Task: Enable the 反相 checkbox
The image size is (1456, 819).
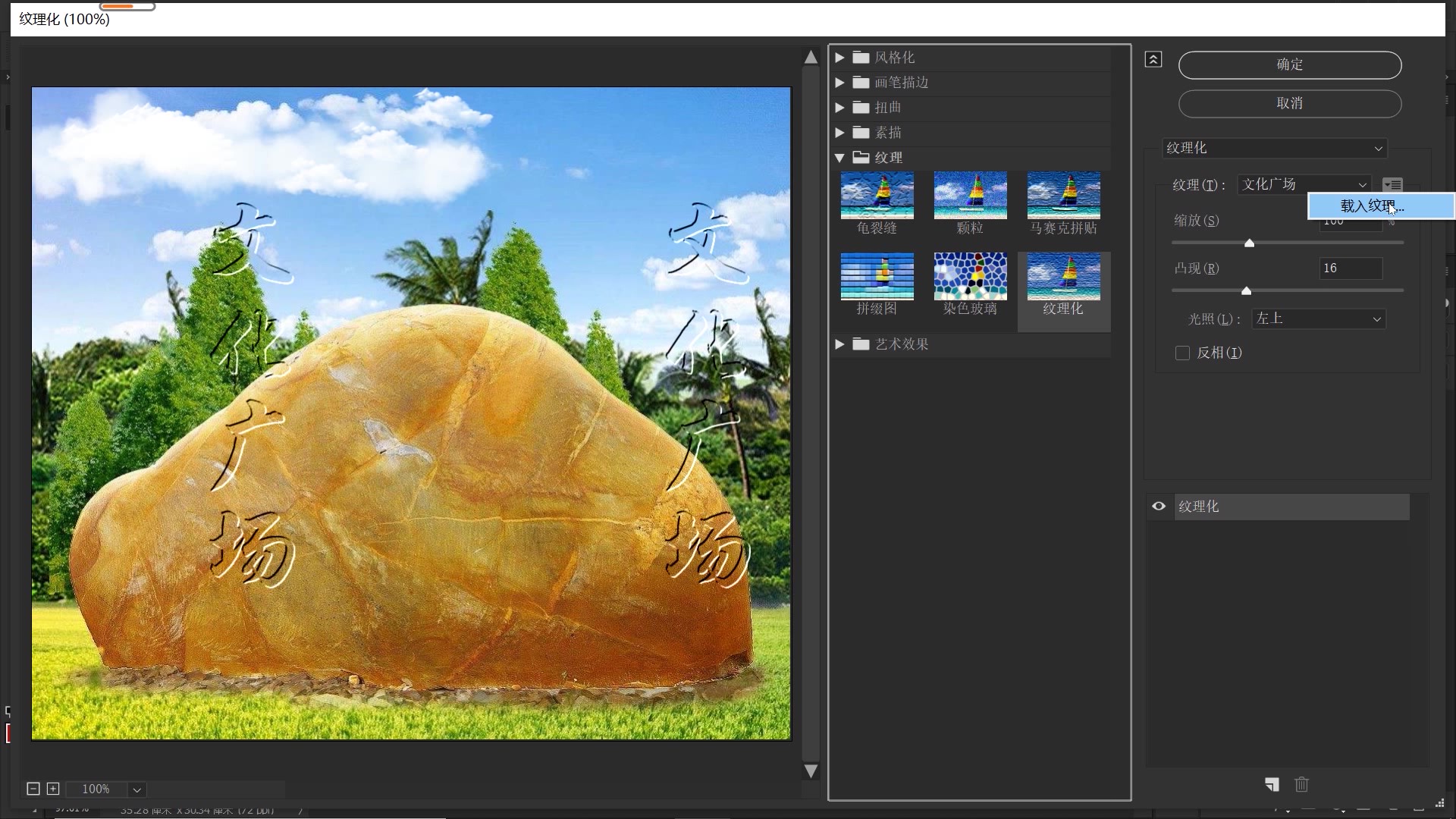Action: click(1182, 353)
